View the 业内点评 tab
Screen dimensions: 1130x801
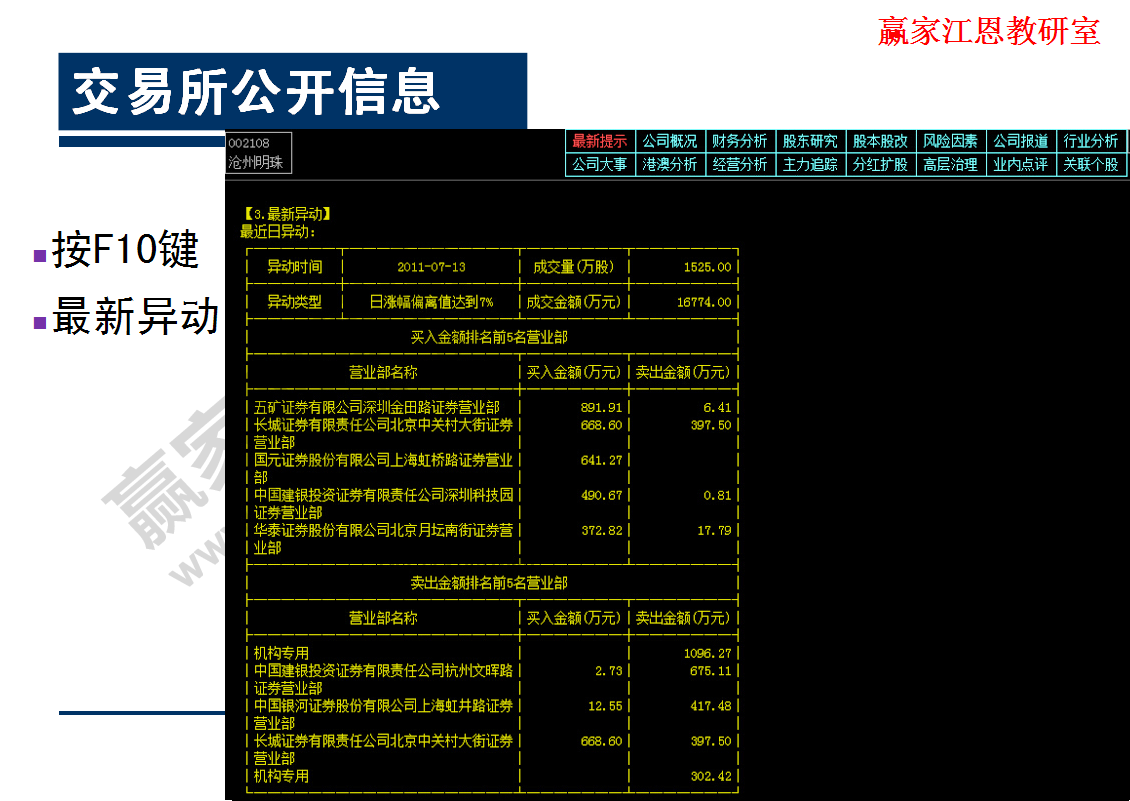pyautogui.click(x=1020, y=165)
